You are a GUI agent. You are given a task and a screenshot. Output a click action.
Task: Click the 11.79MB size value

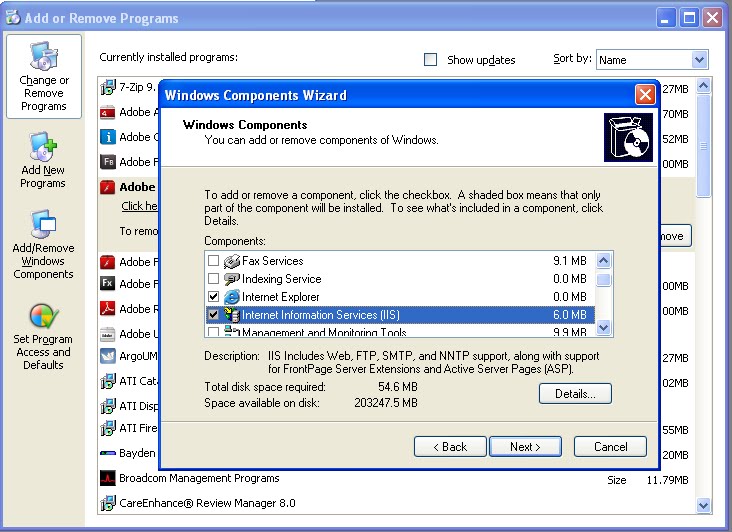click(668, 480)
